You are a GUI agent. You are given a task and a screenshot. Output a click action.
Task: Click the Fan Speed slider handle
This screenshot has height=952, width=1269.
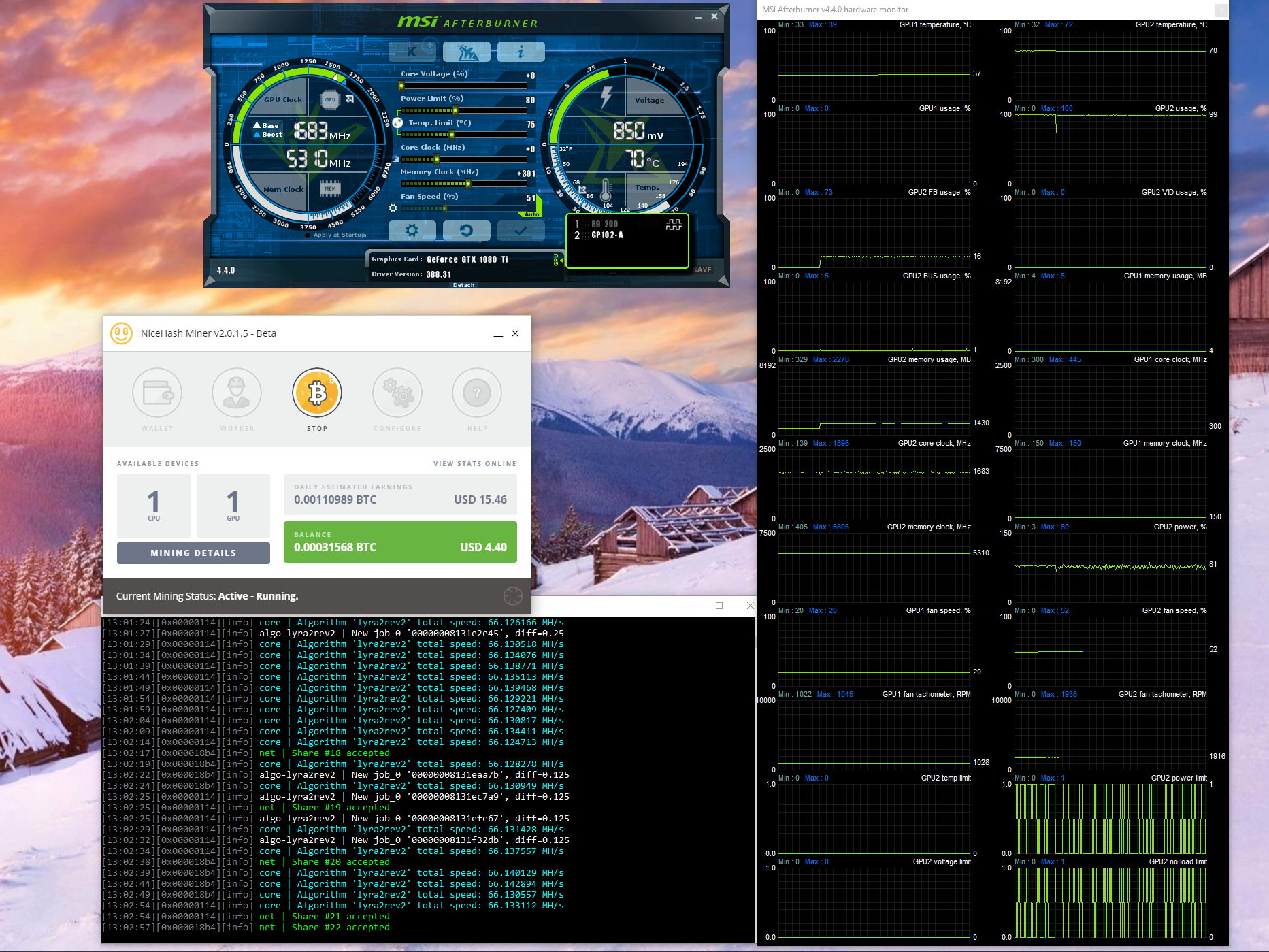pyautogui.click(x=445, y=208)
